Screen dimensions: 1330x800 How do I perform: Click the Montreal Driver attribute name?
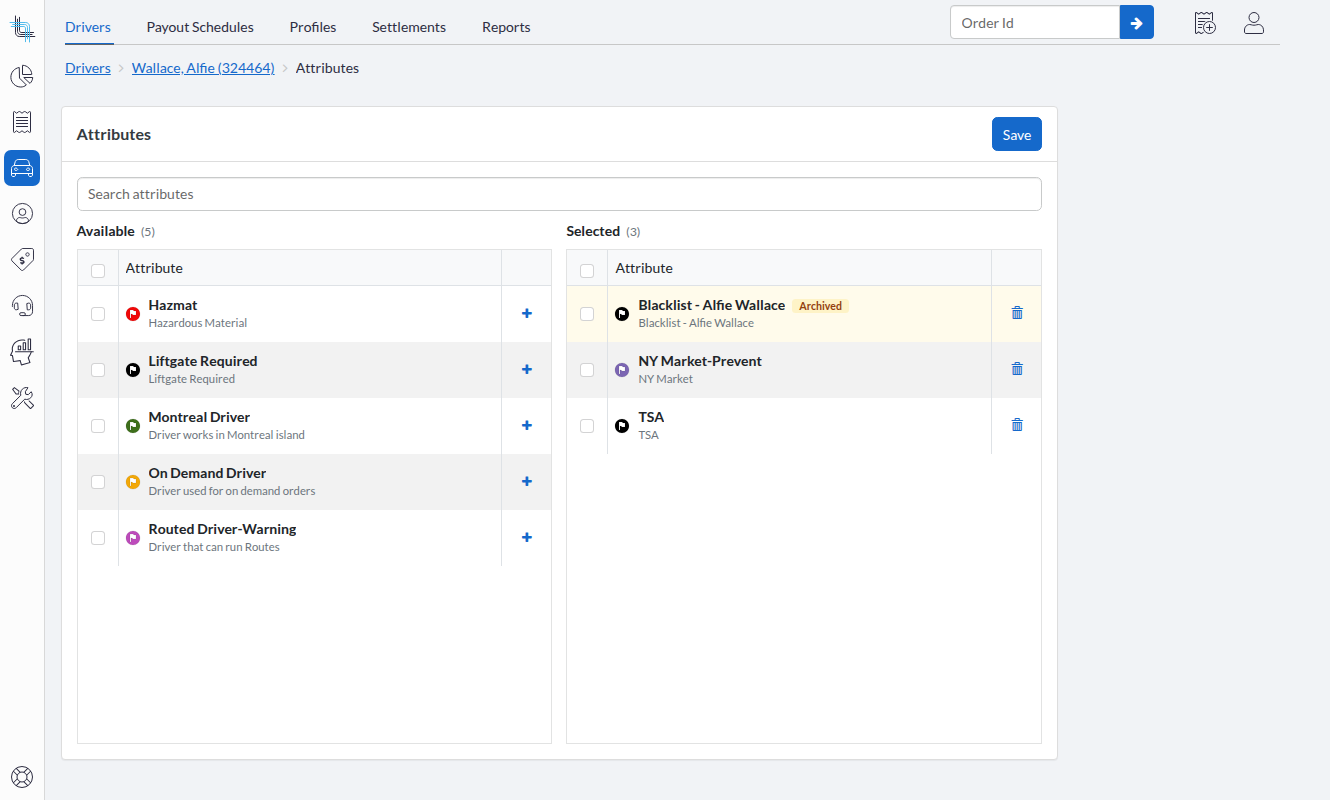point(199,417)
